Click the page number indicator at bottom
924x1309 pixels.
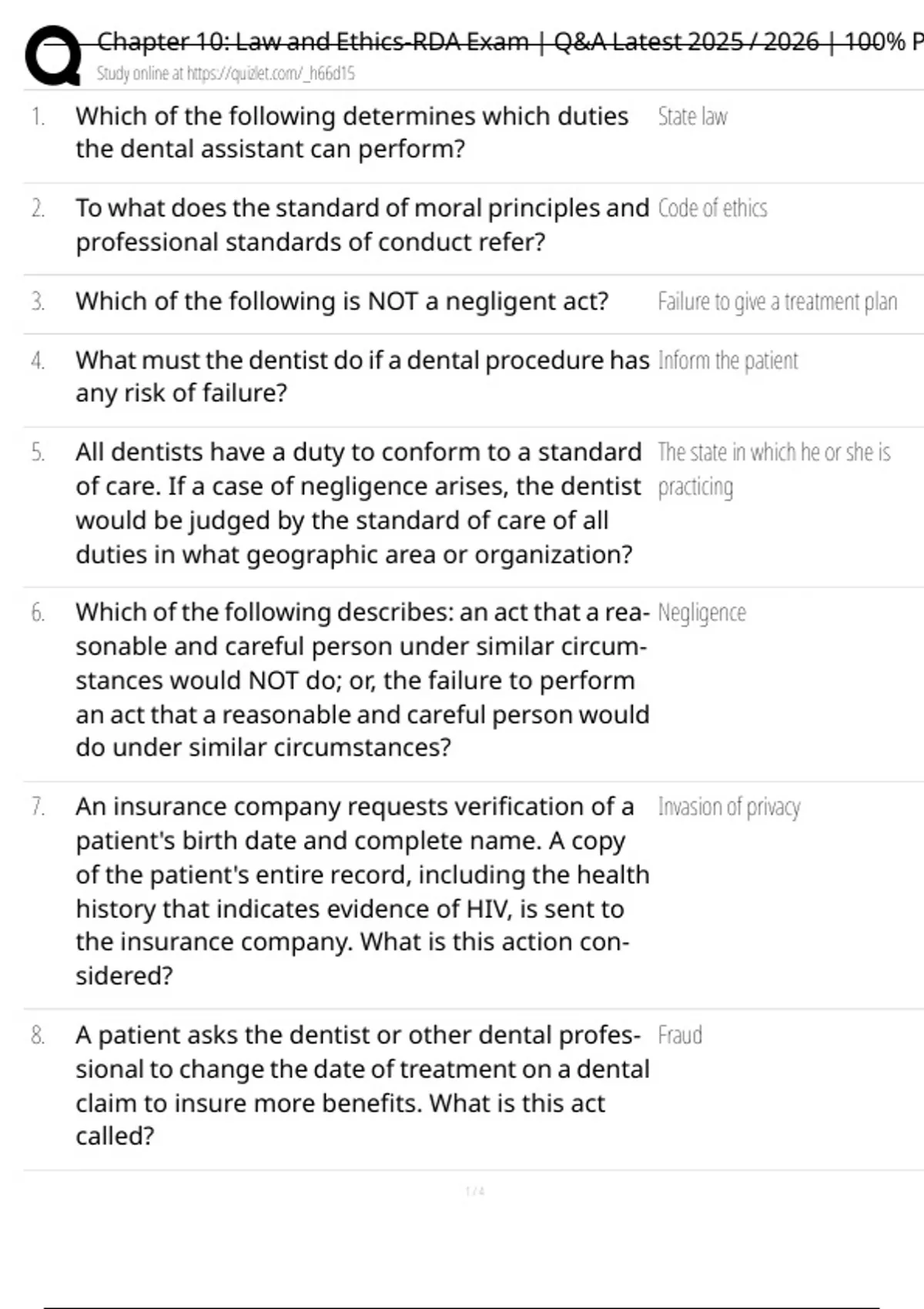pos(475,1191)
